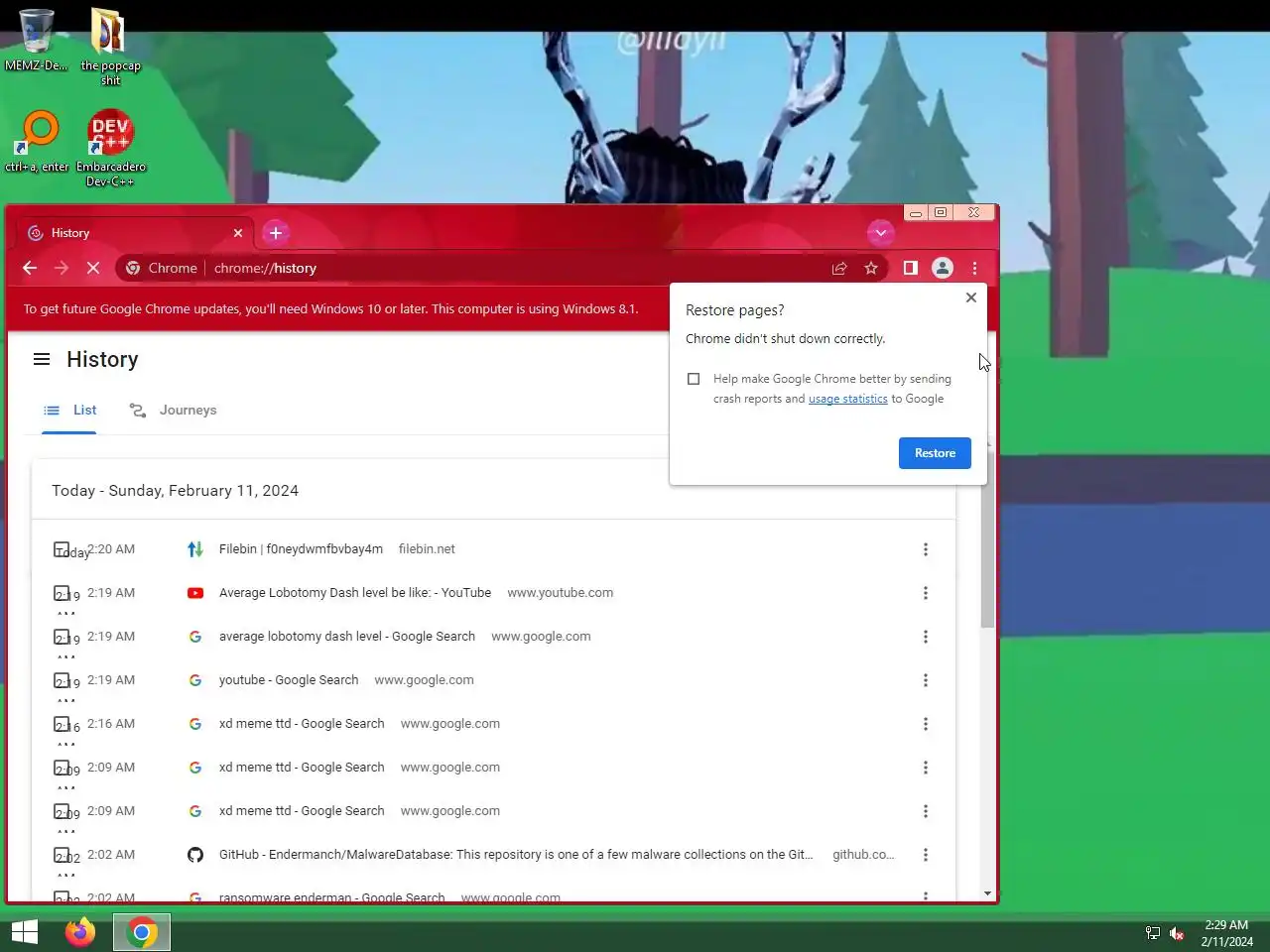This screenshot has width=1270, height=952.
Task: Switch to the List tab
Action: [x=70, y=411]
